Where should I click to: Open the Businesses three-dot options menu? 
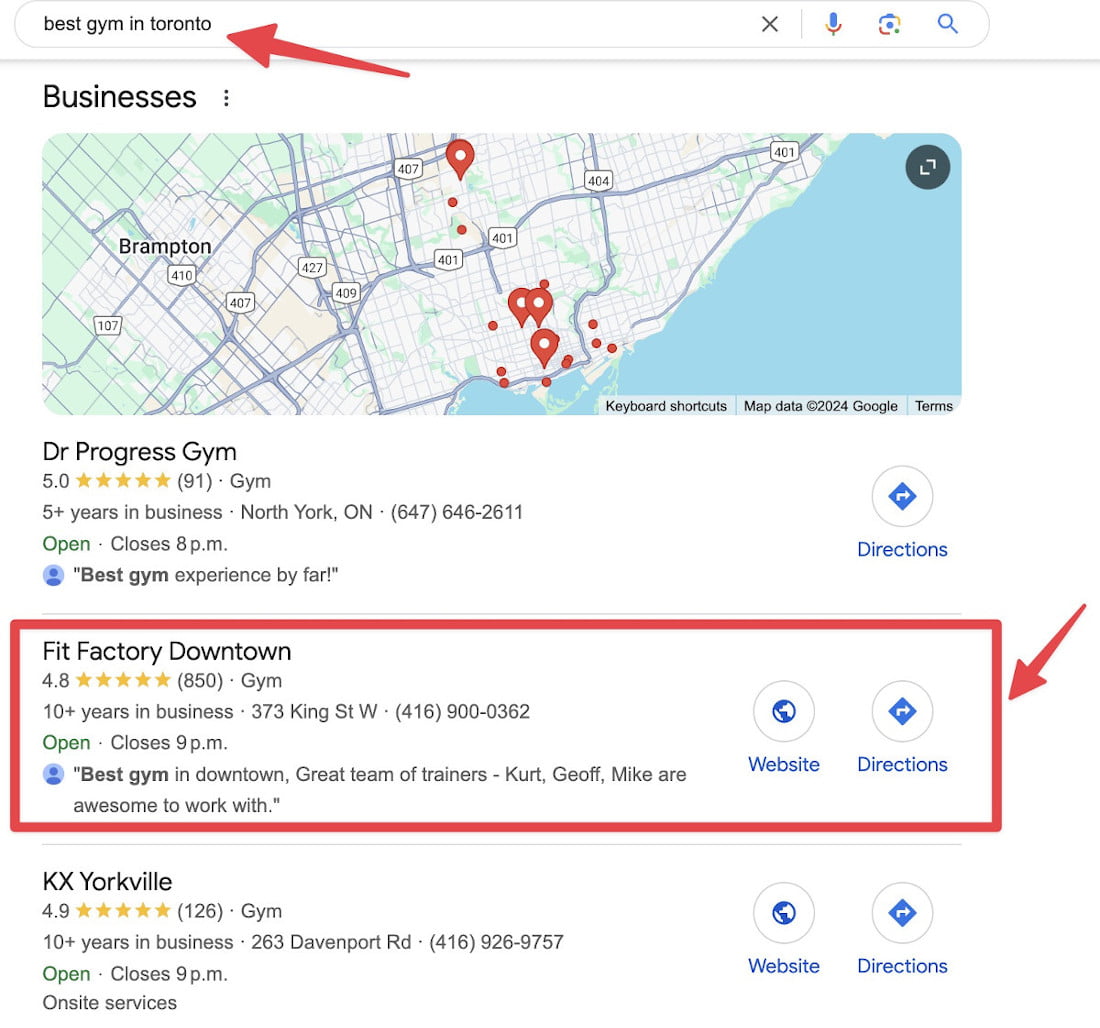[226, 98]
